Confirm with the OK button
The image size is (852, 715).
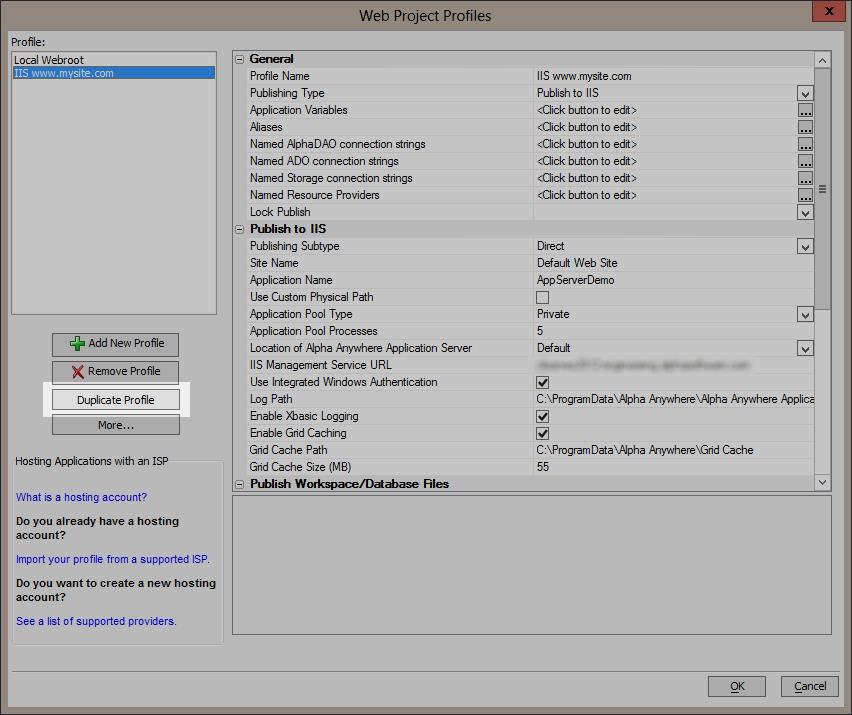pos(737,686)
